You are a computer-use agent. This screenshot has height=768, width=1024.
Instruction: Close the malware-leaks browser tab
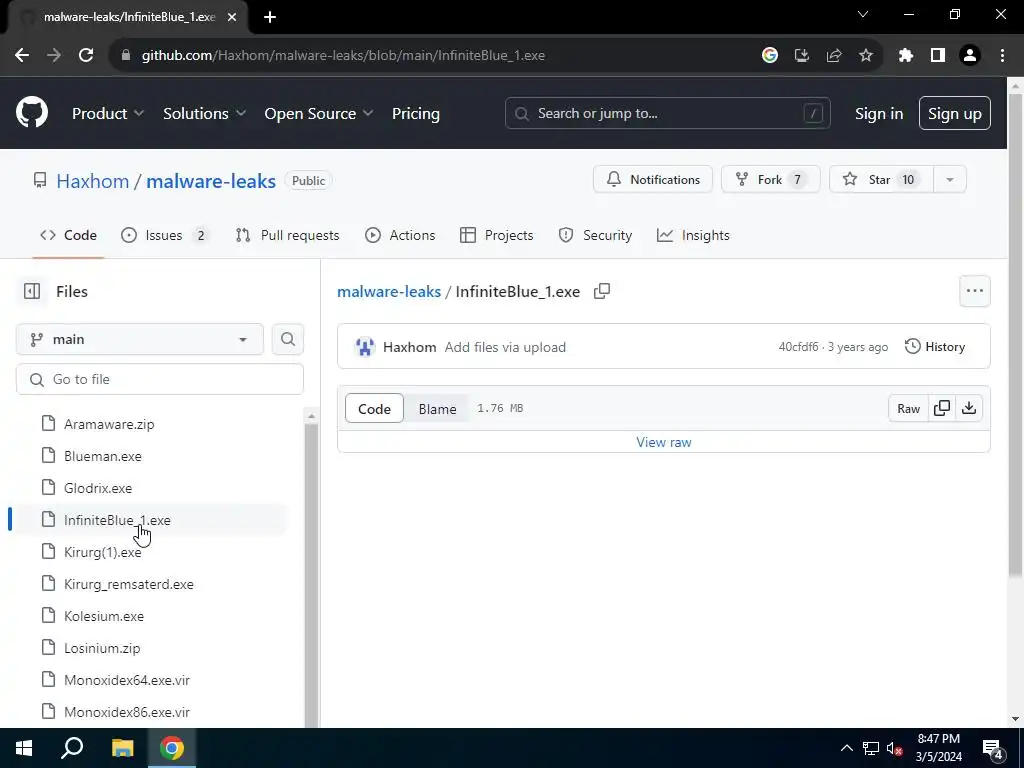[232, 17]
